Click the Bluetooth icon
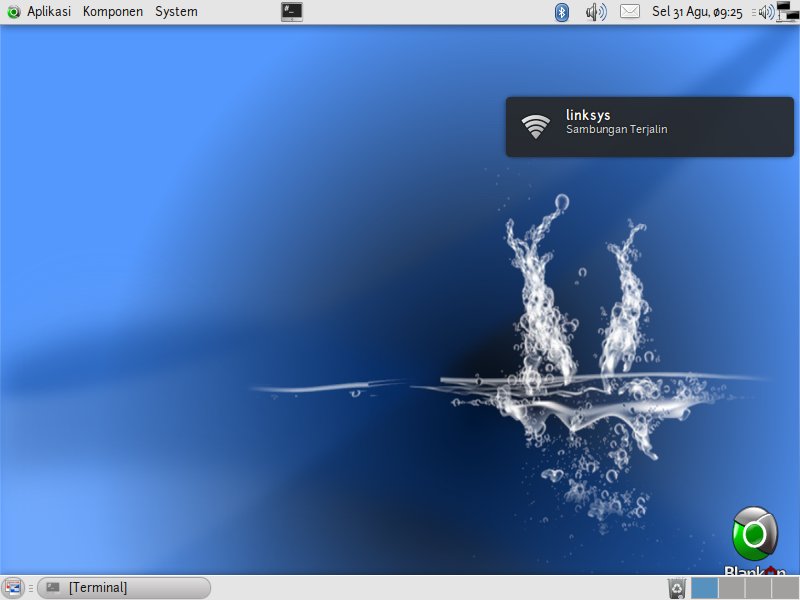 pos(562,12)
